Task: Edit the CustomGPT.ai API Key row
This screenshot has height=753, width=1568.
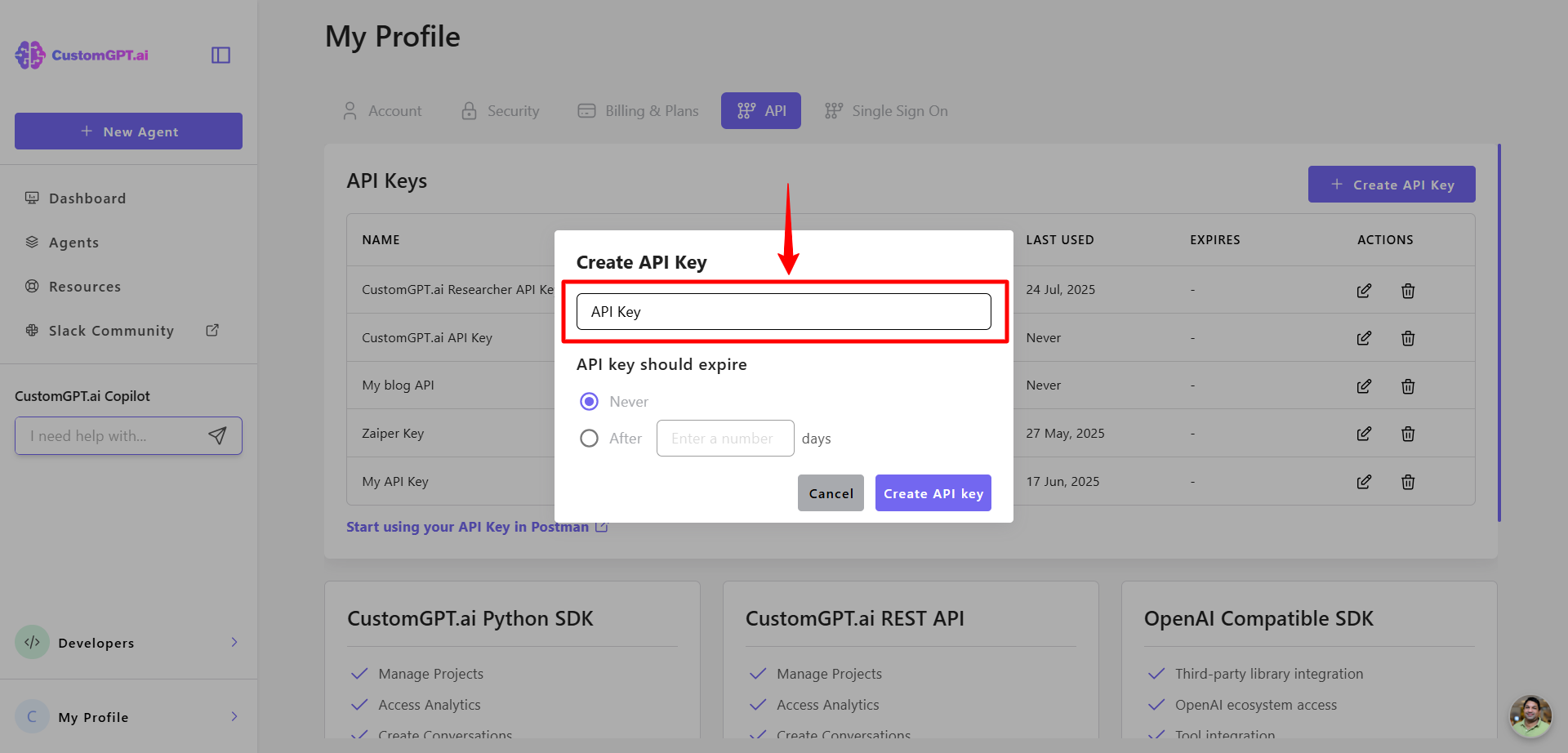Action: [1364, 338]
